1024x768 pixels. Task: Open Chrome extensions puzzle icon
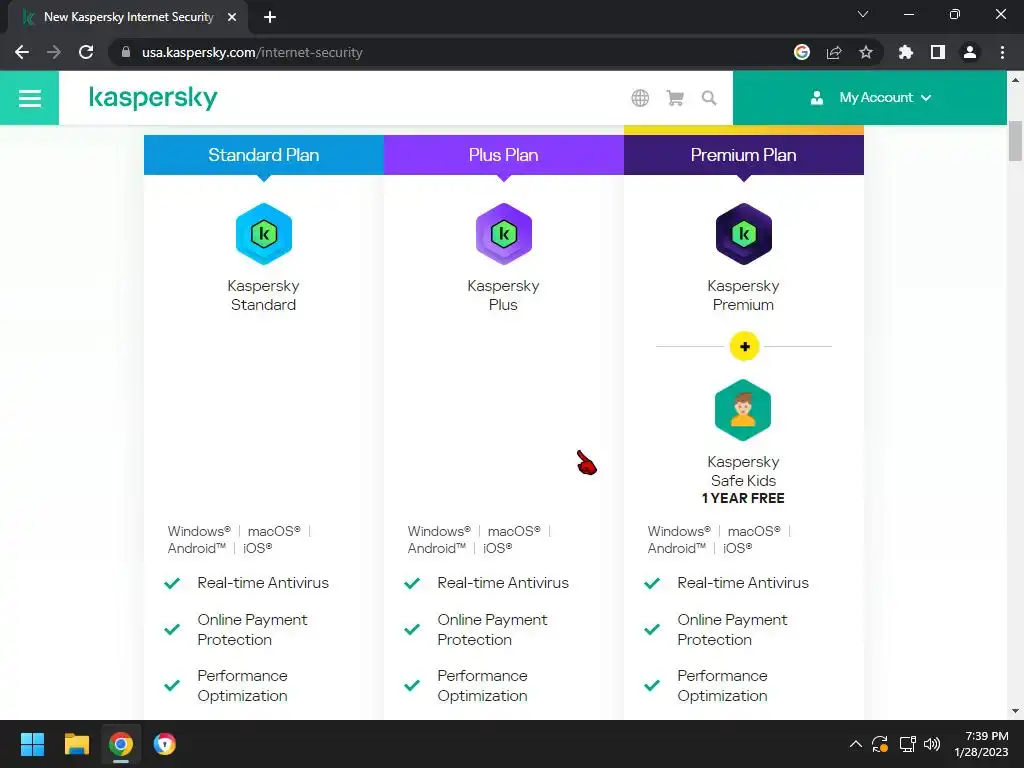pyautogui.click(x=906, y=52)
